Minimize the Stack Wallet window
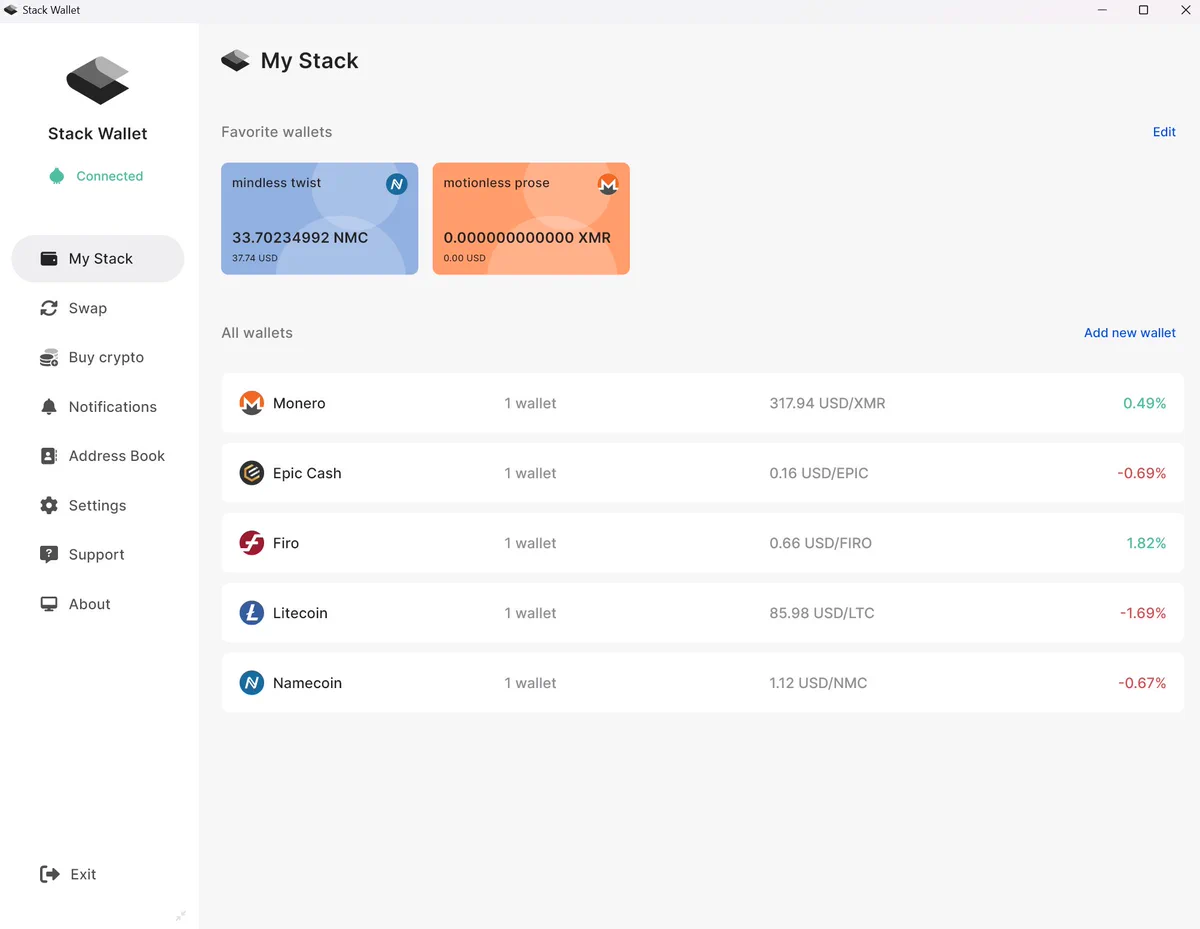 coord(1102,10)
